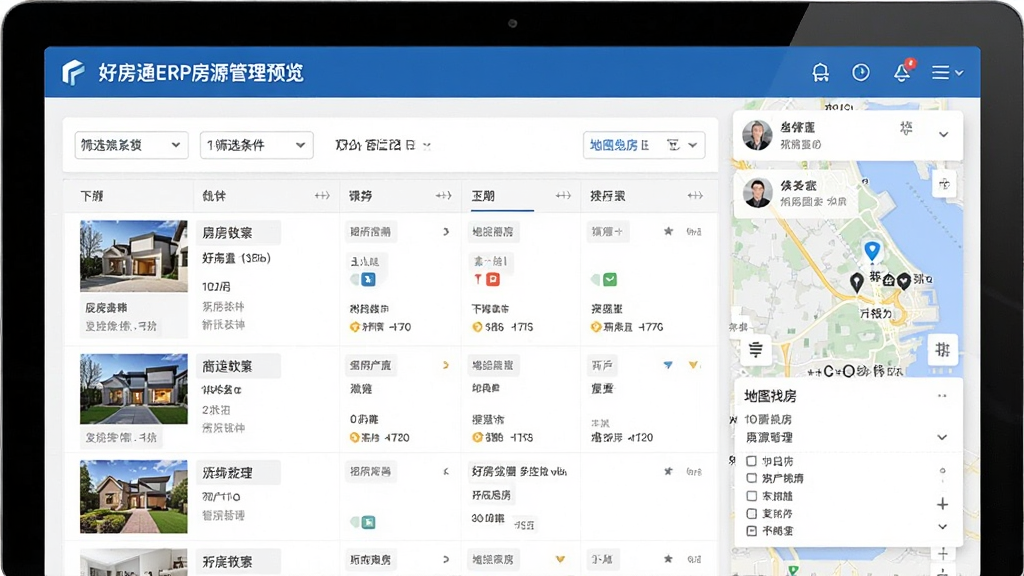
Task: Expand first row's gray chevron in 谭势 column
Action: coord(446,232)
